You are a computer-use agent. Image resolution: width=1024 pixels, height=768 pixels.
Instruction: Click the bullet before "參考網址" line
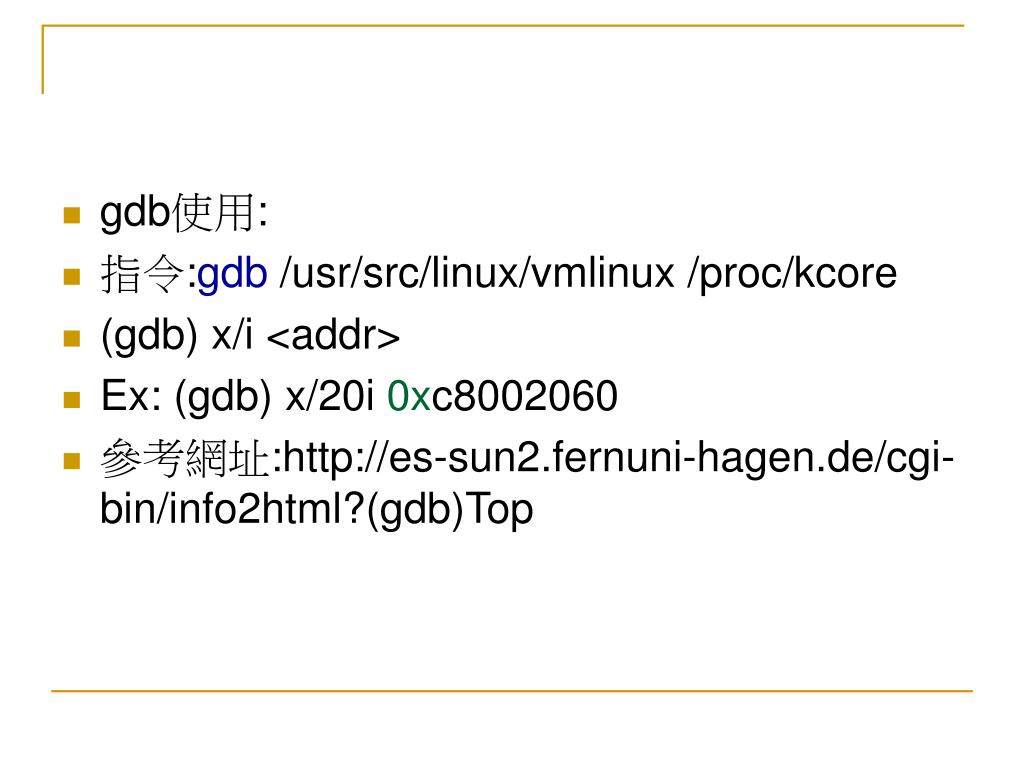[x=72, y=461]
